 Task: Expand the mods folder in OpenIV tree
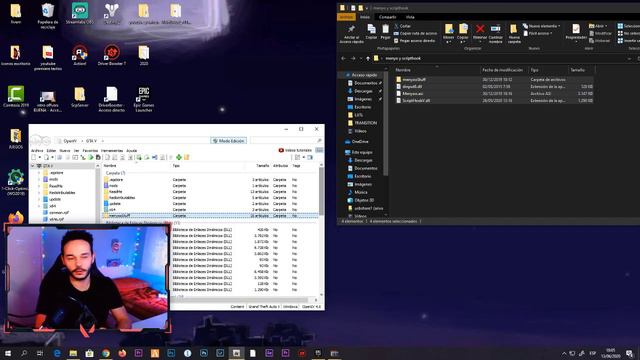click(40, 179)
